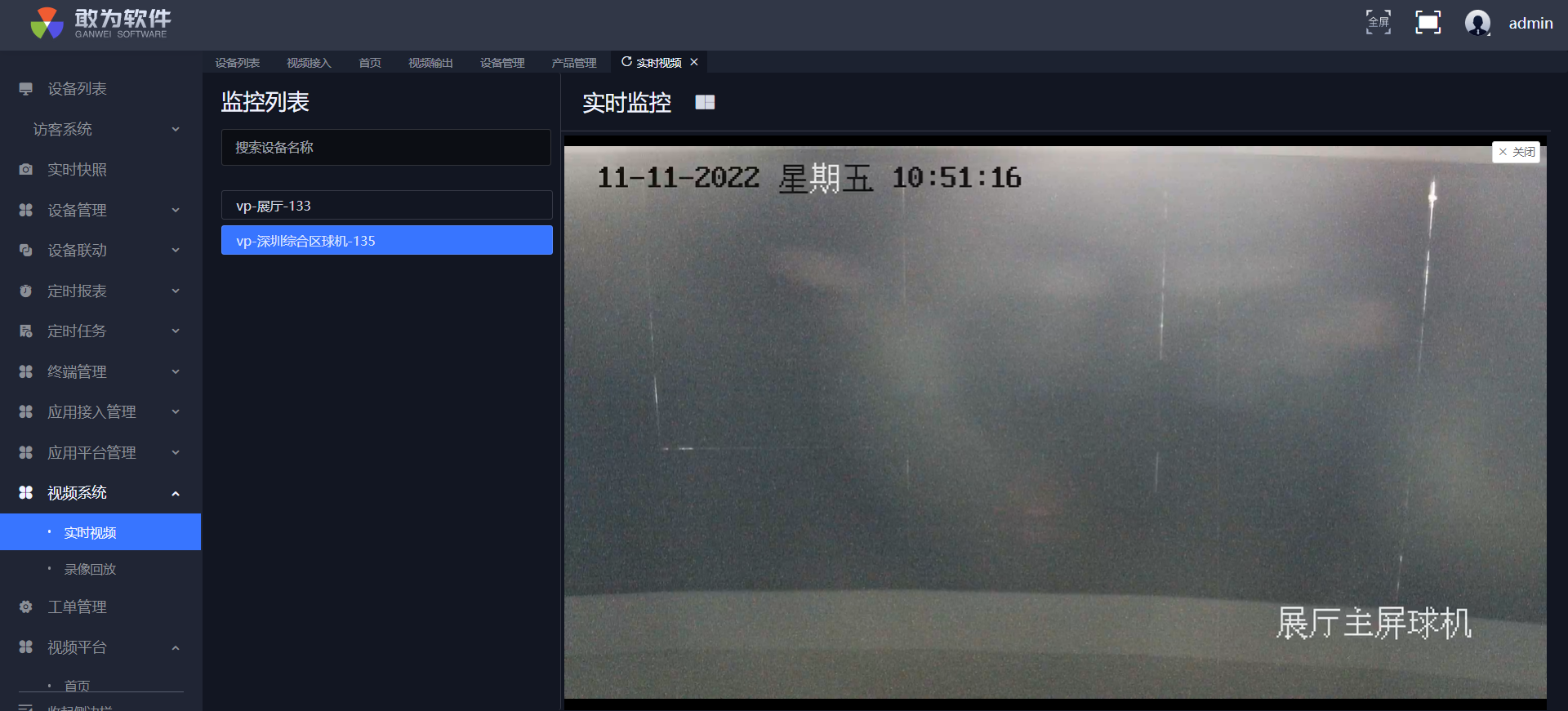This screenshot has height=711, width=1568.
Task: Click the 应用接入管理 sidebar icon
Action: 26,412
